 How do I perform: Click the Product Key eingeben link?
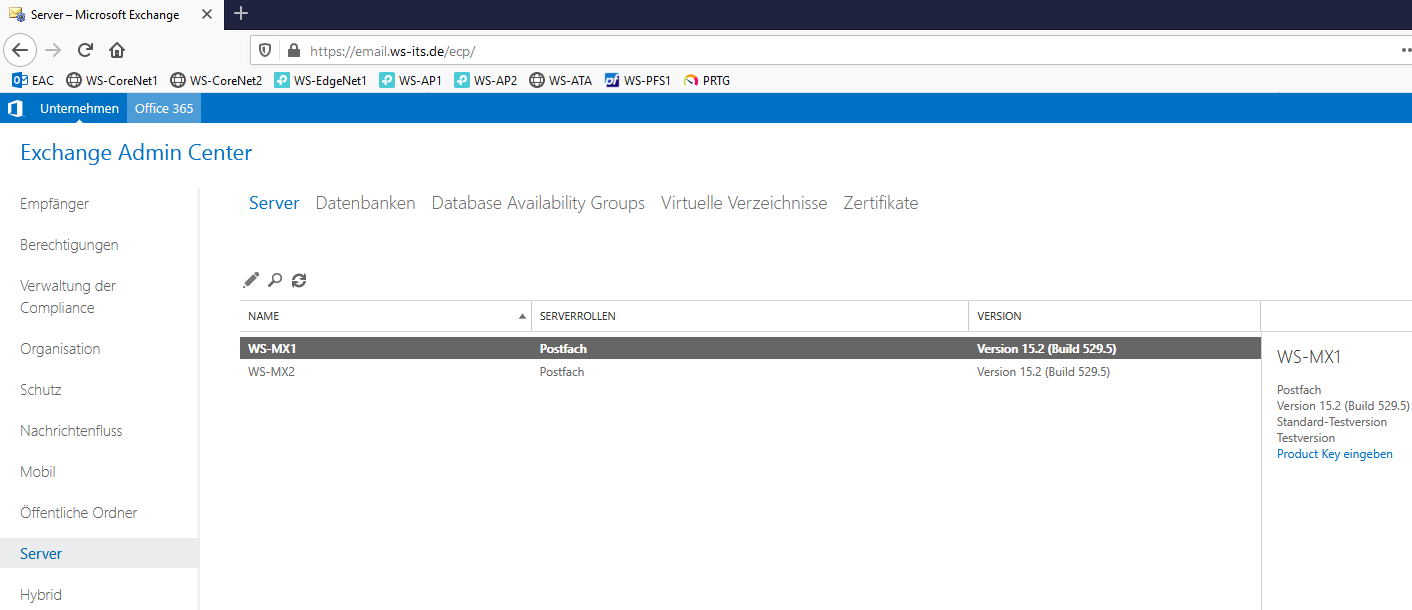(1334, 454)
